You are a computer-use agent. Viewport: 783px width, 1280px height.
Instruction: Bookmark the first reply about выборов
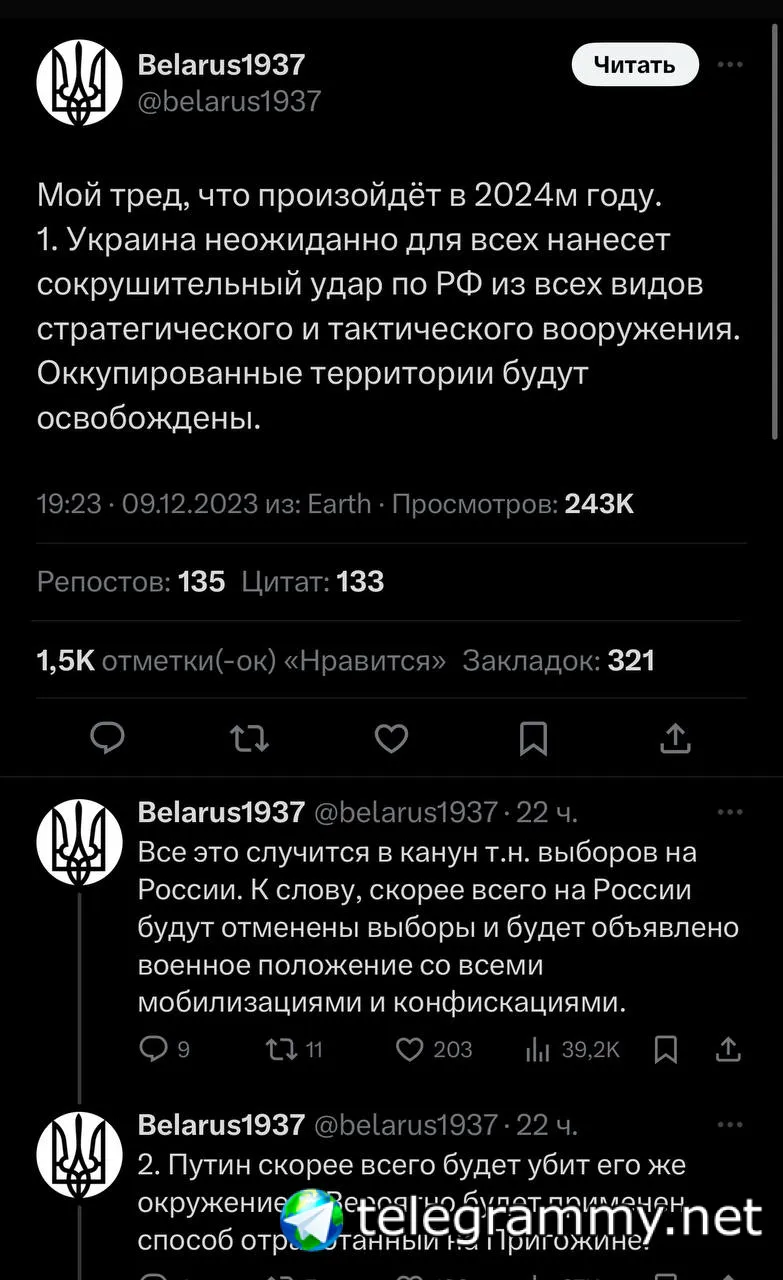666,1049
